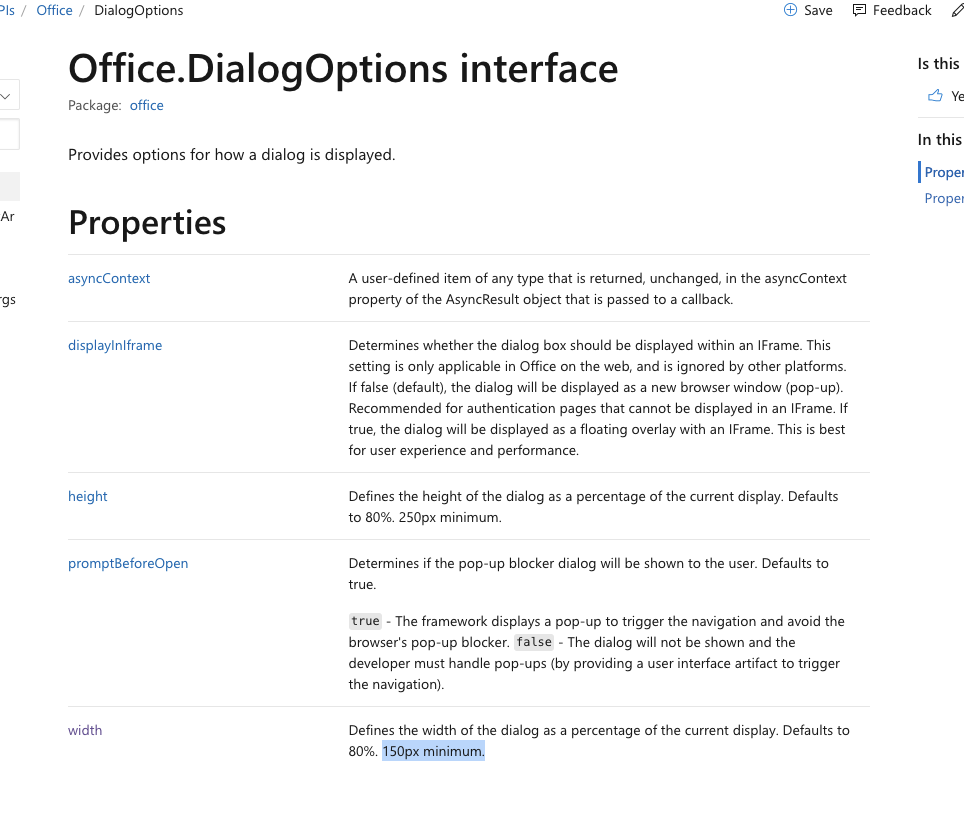Click the sidebar filter input box
Image resolution: width=964 pixels, height=814 pixels.
pyautogui.click(x=8, y=134)
